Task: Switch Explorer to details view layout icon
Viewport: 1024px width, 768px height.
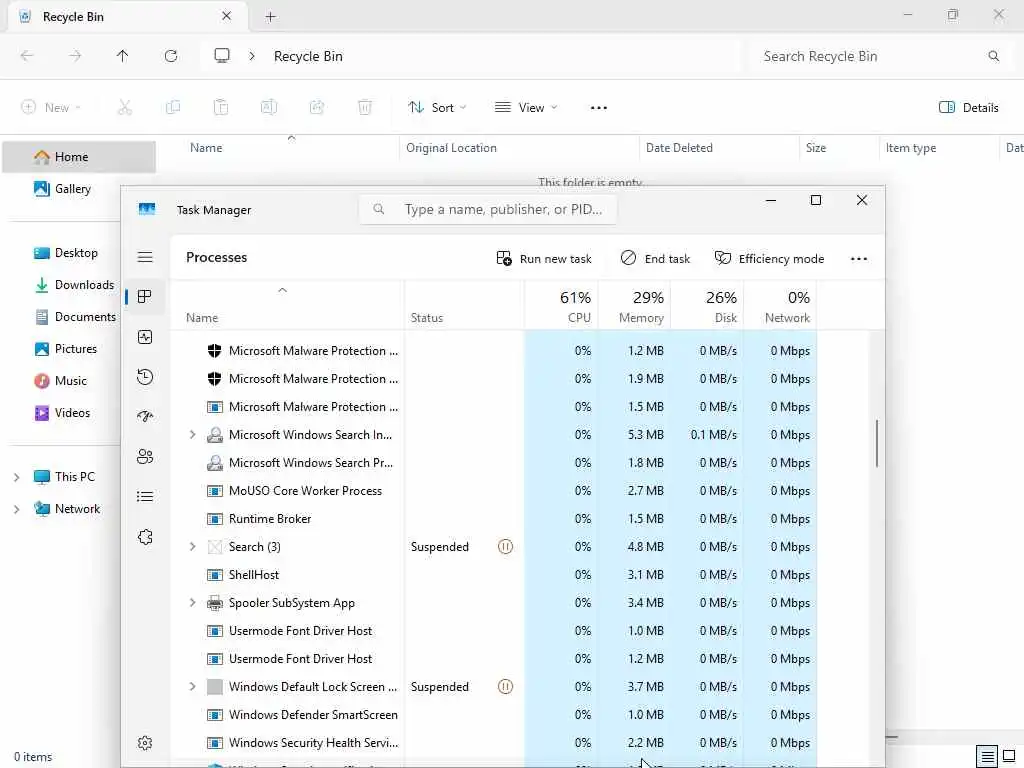Action: click(x=987, y=756)
